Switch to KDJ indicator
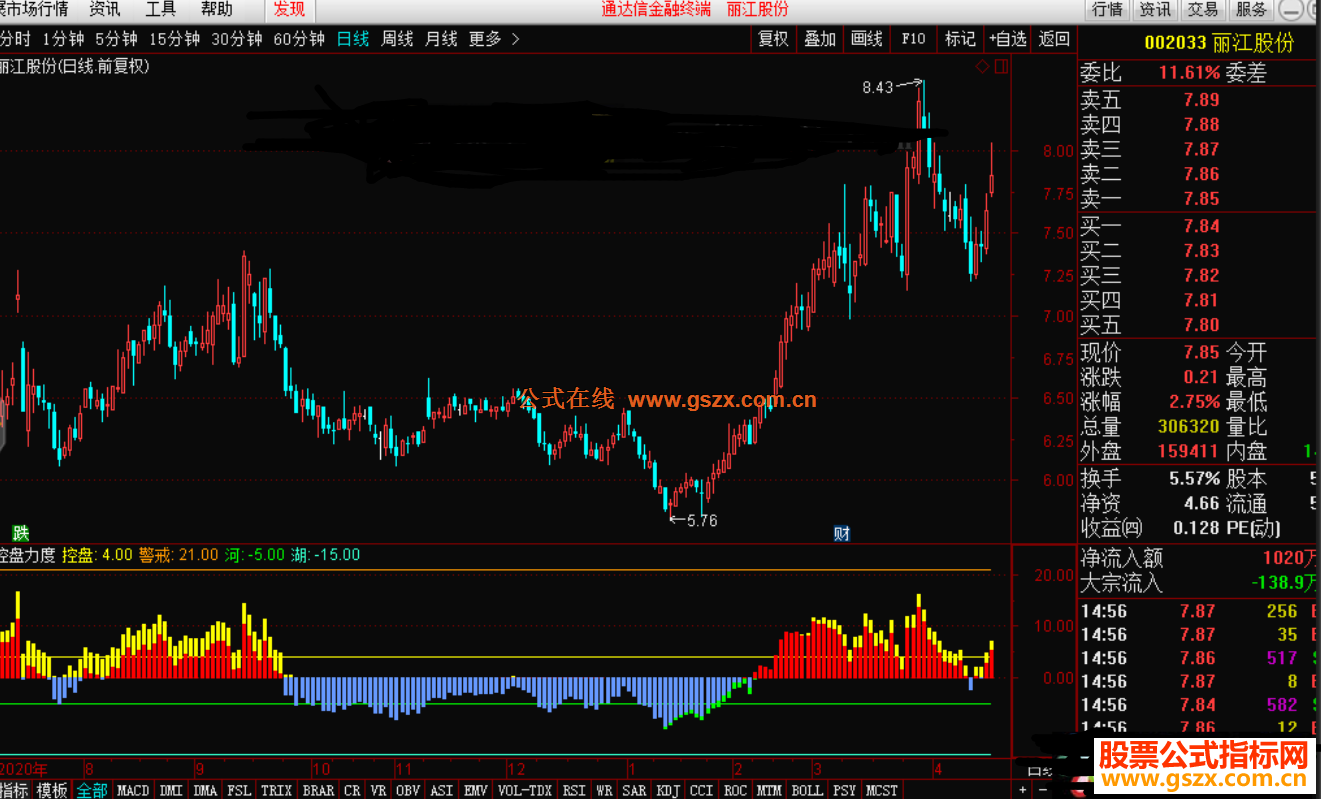 coord(668,790)
